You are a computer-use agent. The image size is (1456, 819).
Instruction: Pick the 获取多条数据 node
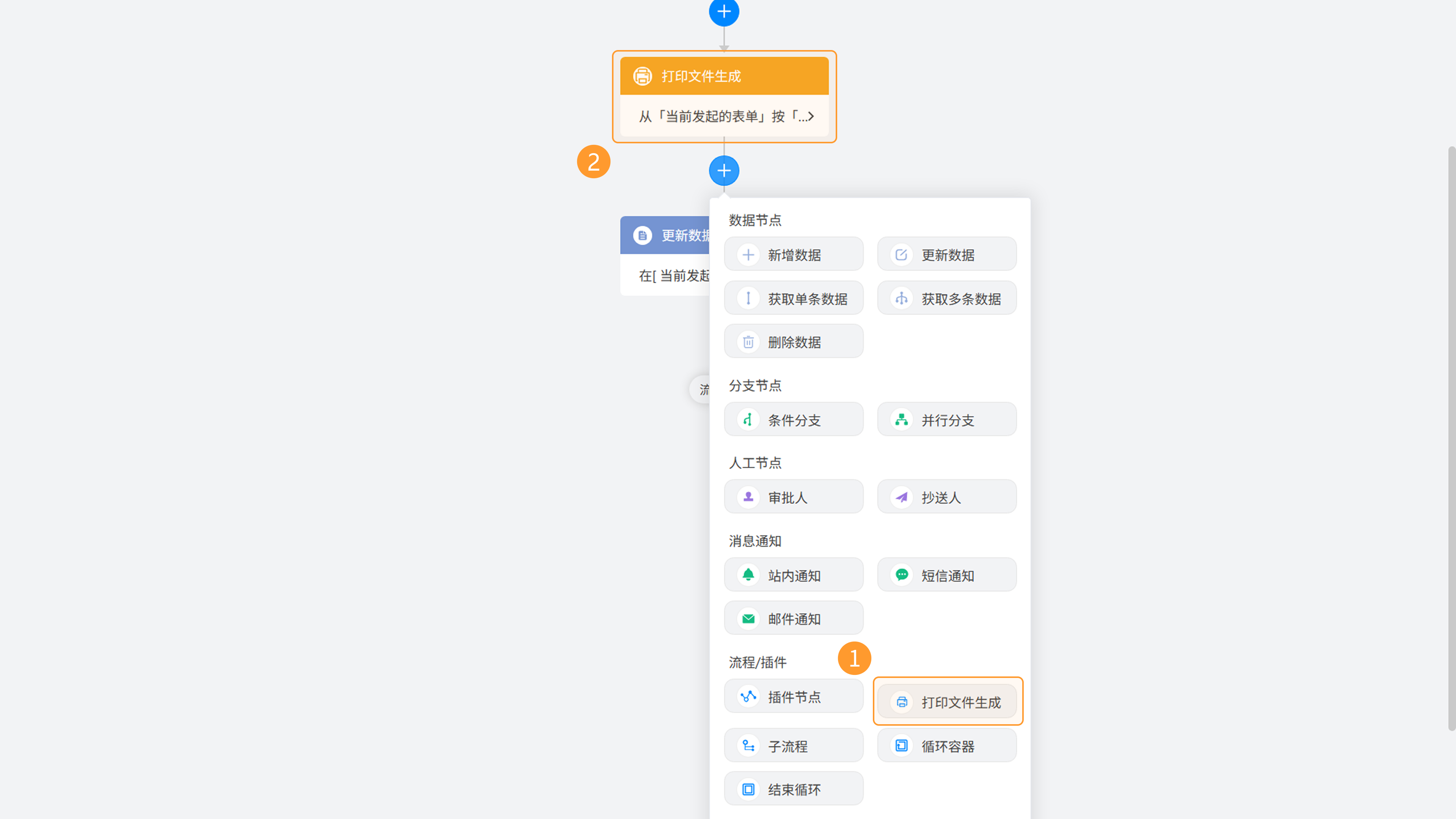point(947,298)
